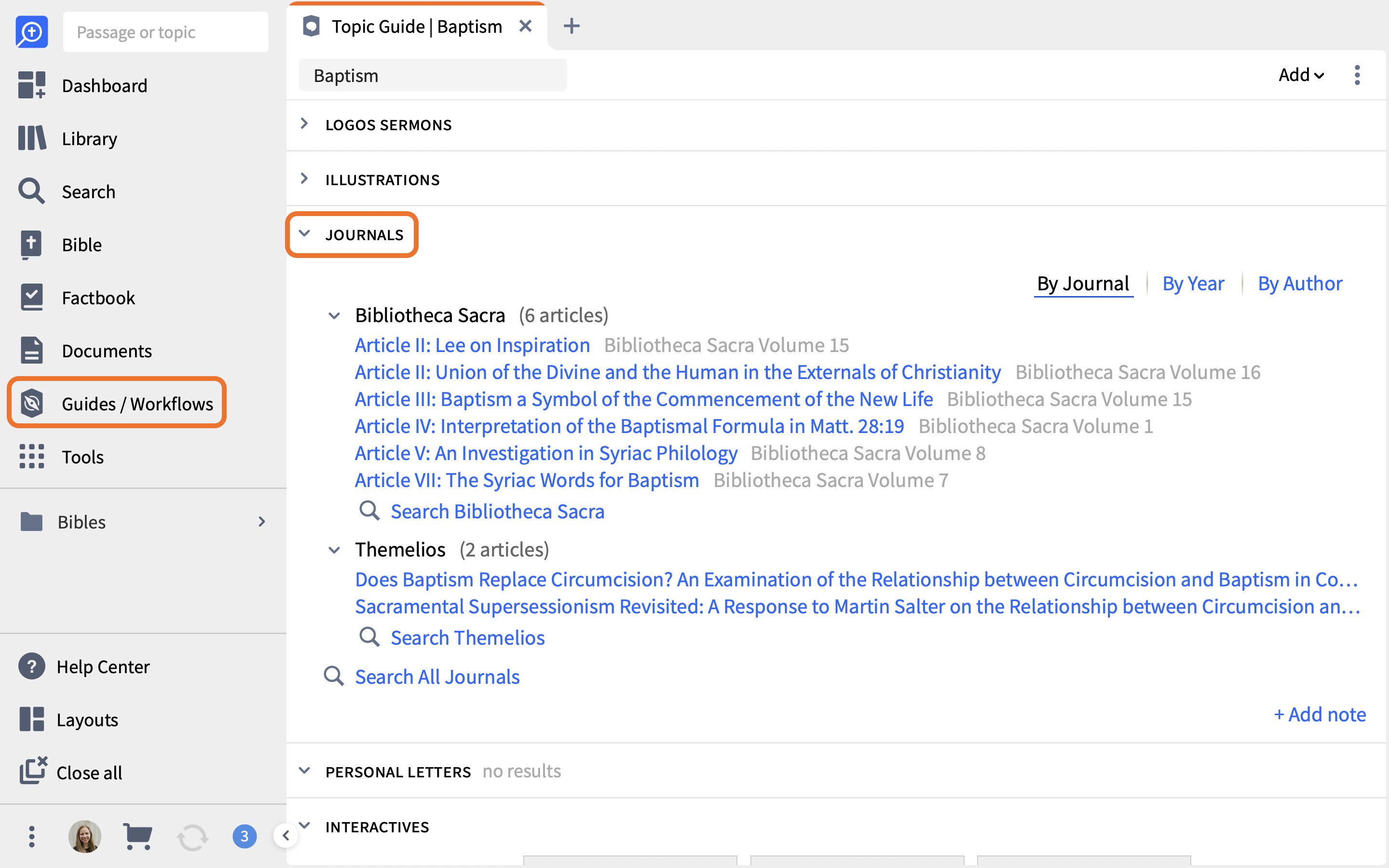Select the Topic Guide | Baptism tab
The height and width of the screenshot is (868, 1389).
coord(417,27)
